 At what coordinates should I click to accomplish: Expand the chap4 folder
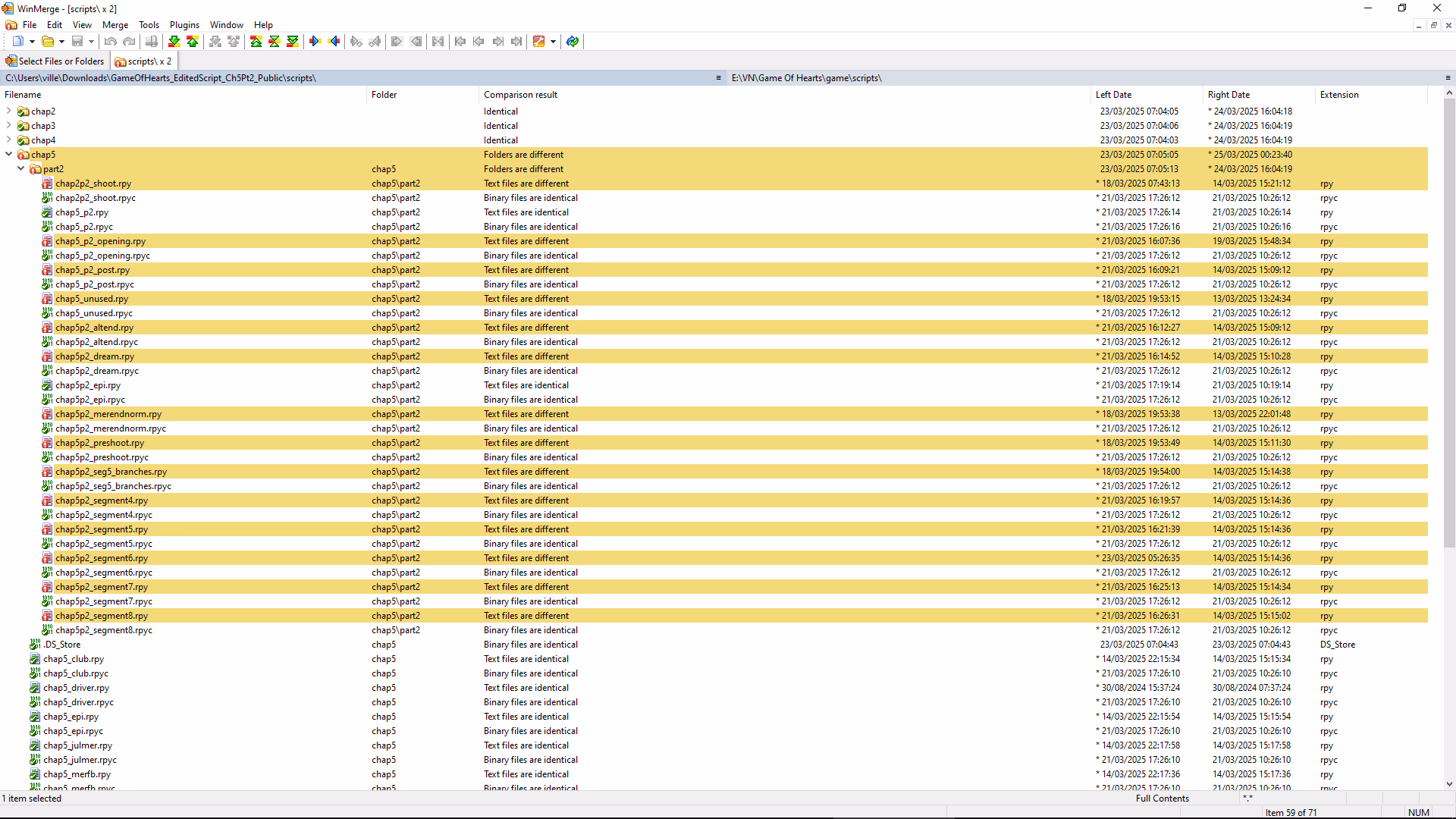tap(9, 140)
